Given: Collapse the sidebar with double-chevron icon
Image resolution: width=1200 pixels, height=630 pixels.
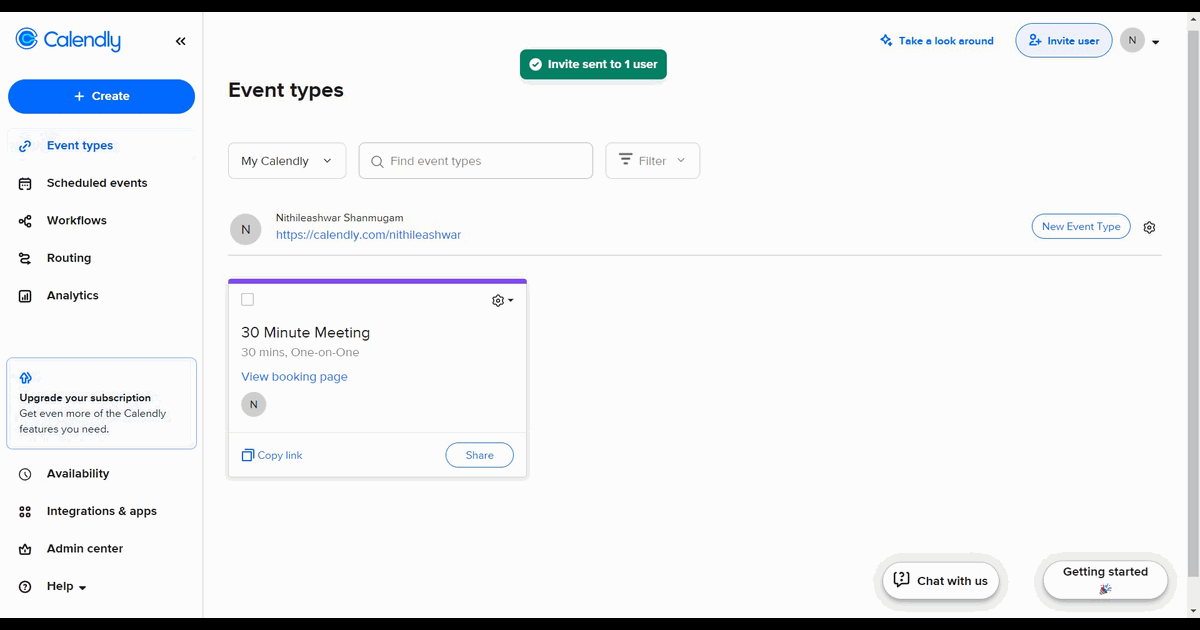Looking at the screenshot, I should [181, 41].
